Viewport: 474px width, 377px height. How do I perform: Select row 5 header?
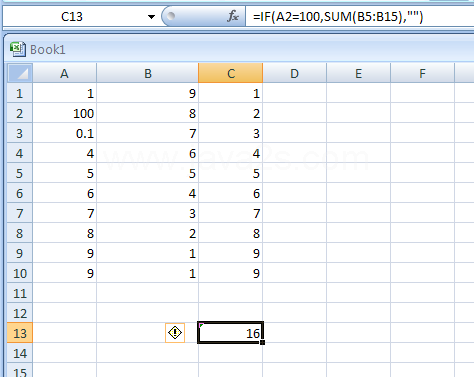tap(20, 173)
